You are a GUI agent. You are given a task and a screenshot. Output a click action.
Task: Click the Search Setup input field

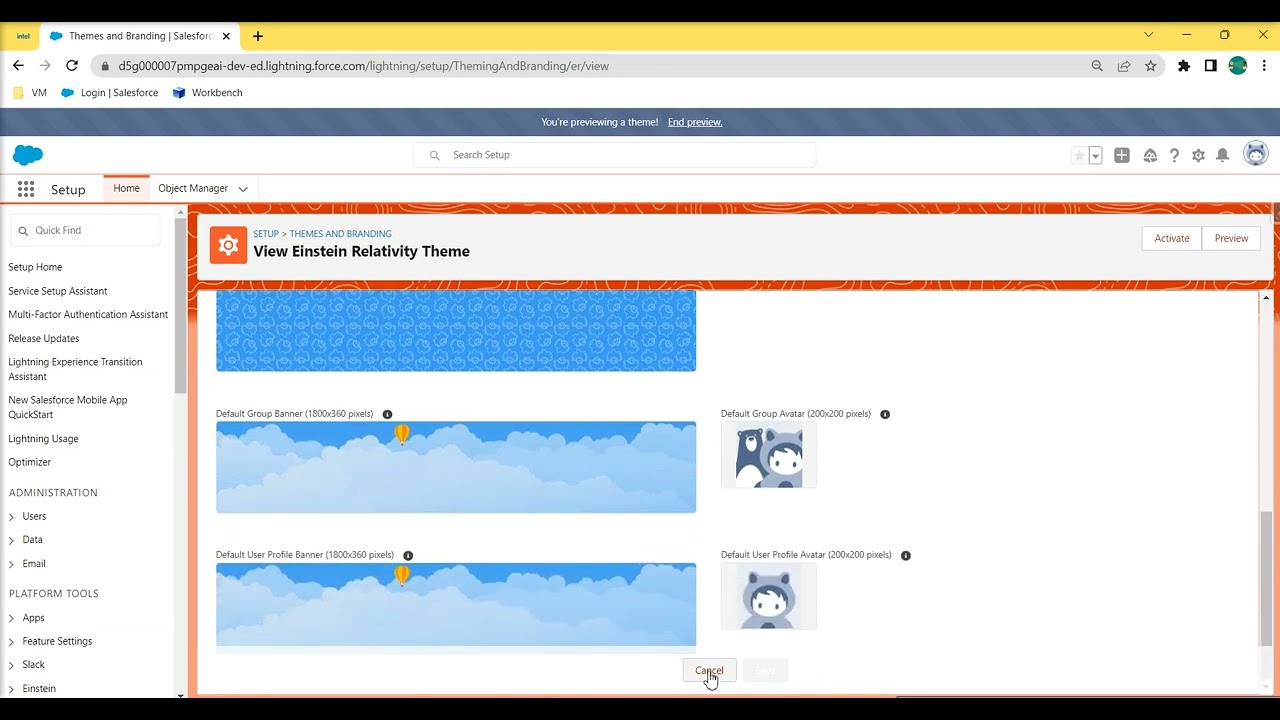615,155
